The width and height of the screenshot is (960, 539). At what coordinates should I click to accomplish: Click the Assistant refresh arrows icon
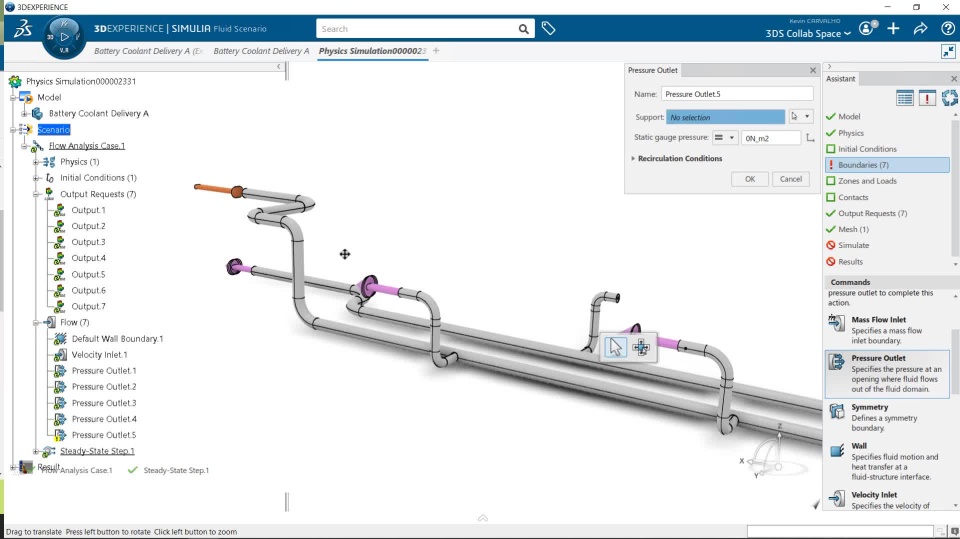pyautogui.click(x=950, y=98)
